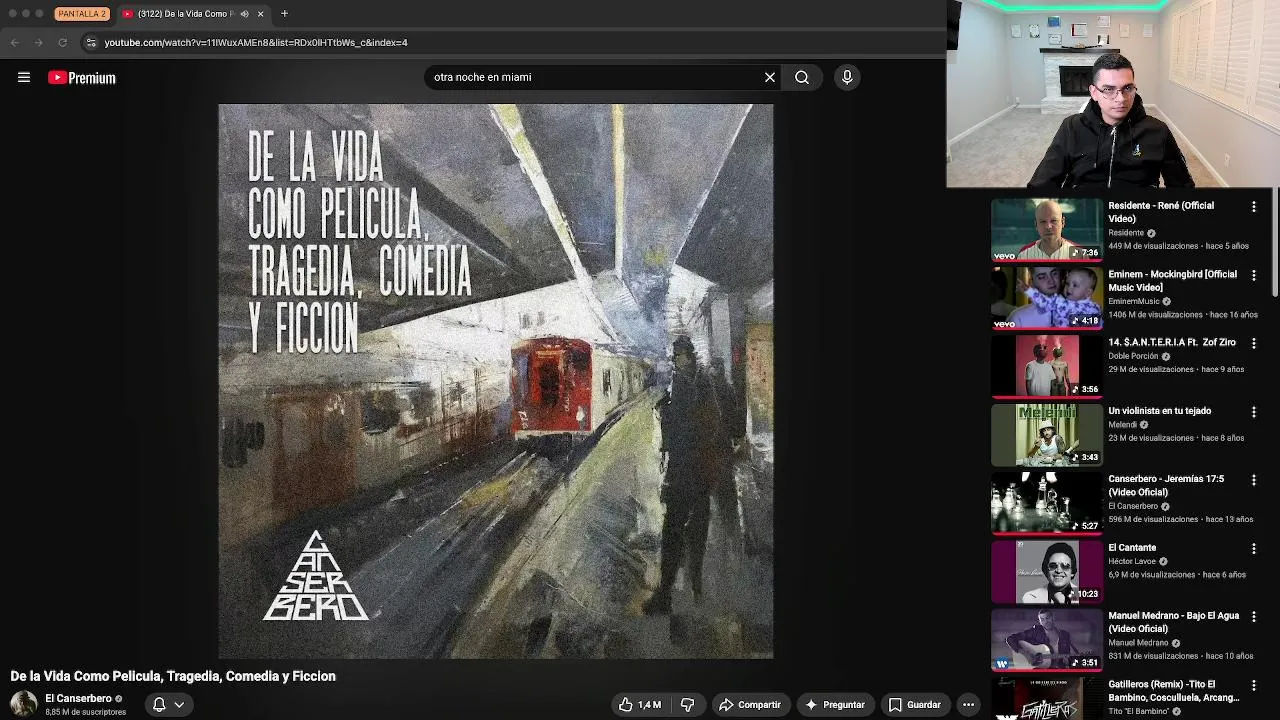Go back with browser back arrow
Screen dimensions: 1280x720
point(14,43)
